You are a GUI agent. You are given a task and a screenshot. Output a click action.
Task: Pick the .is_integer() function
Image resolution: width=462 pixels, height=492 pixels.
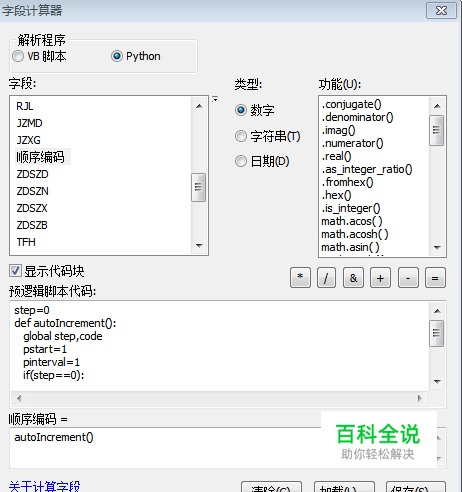tap(351, 208)
